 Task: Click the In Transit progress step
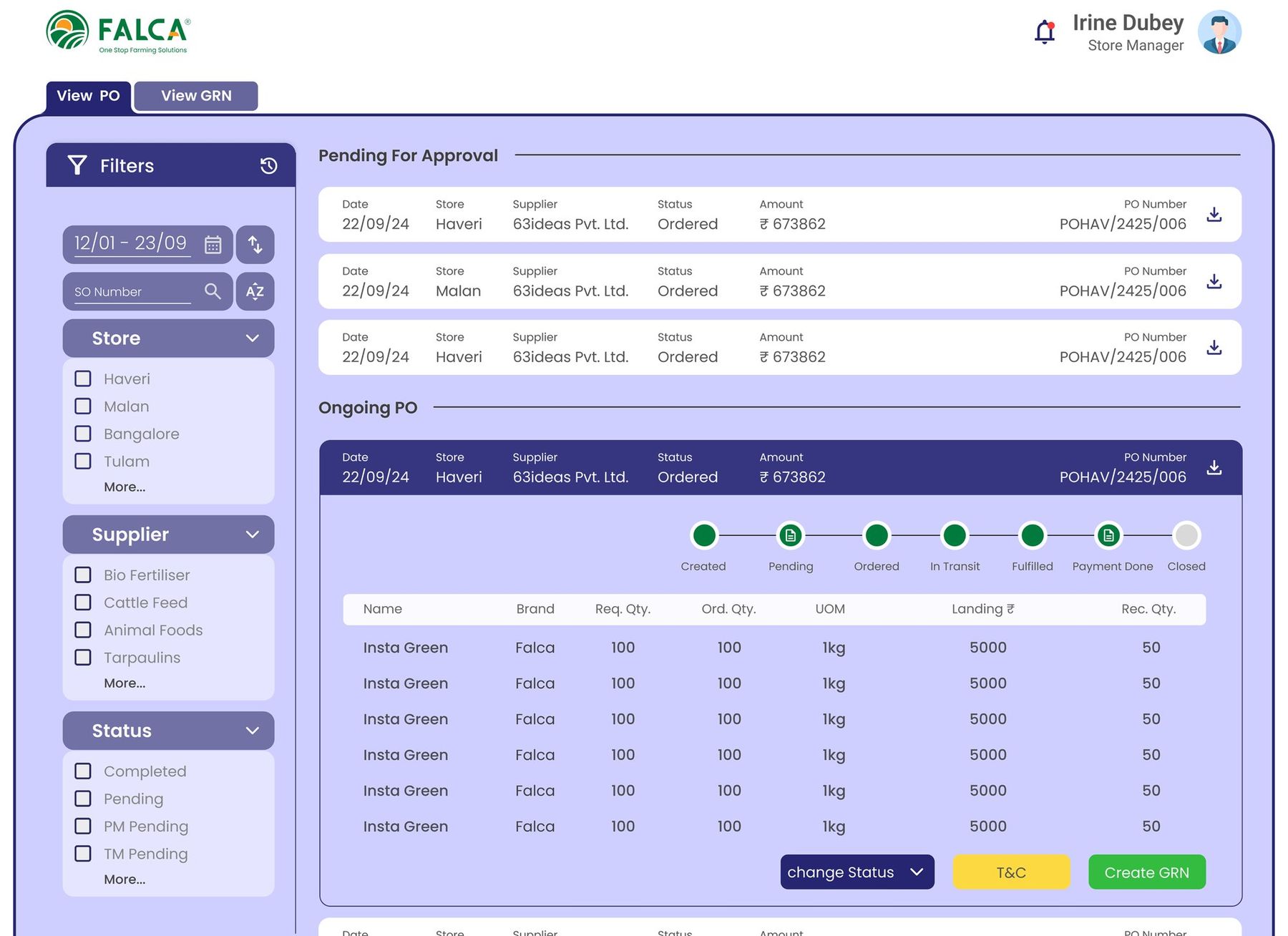click(x=955, y=535)
